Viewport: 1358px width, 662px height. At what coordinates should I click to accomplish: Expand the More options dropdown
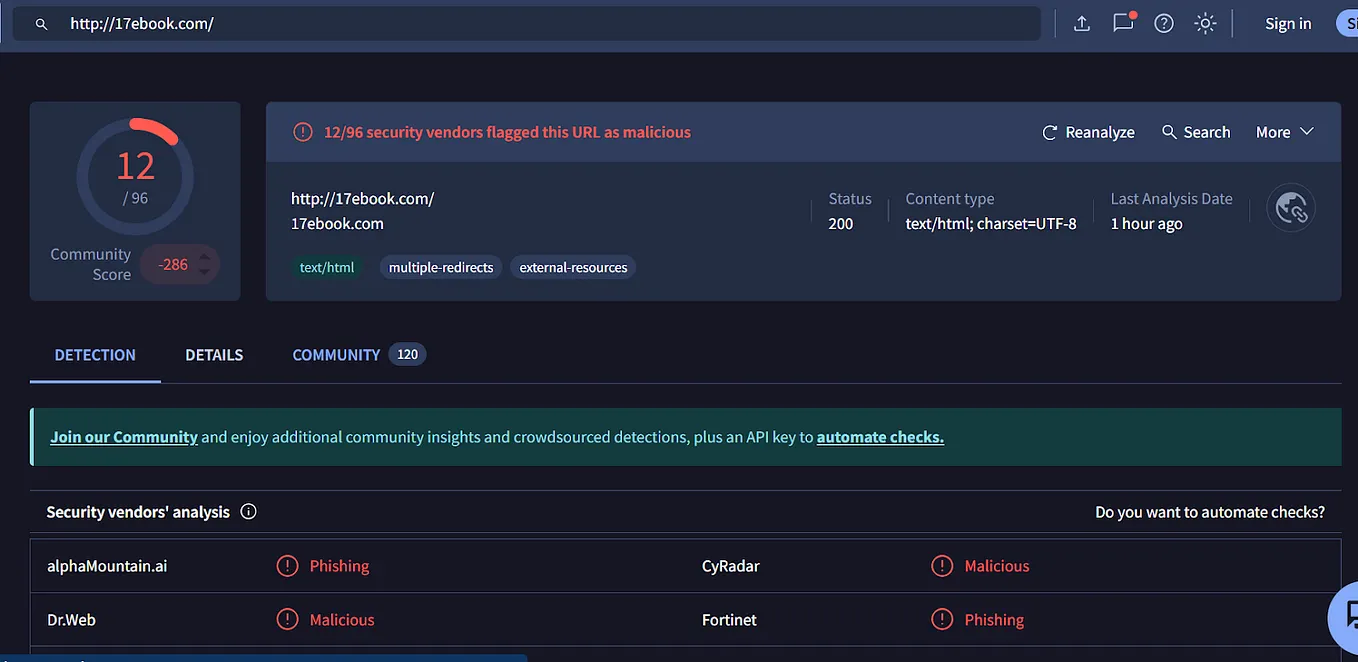[x=1283, y=131]
